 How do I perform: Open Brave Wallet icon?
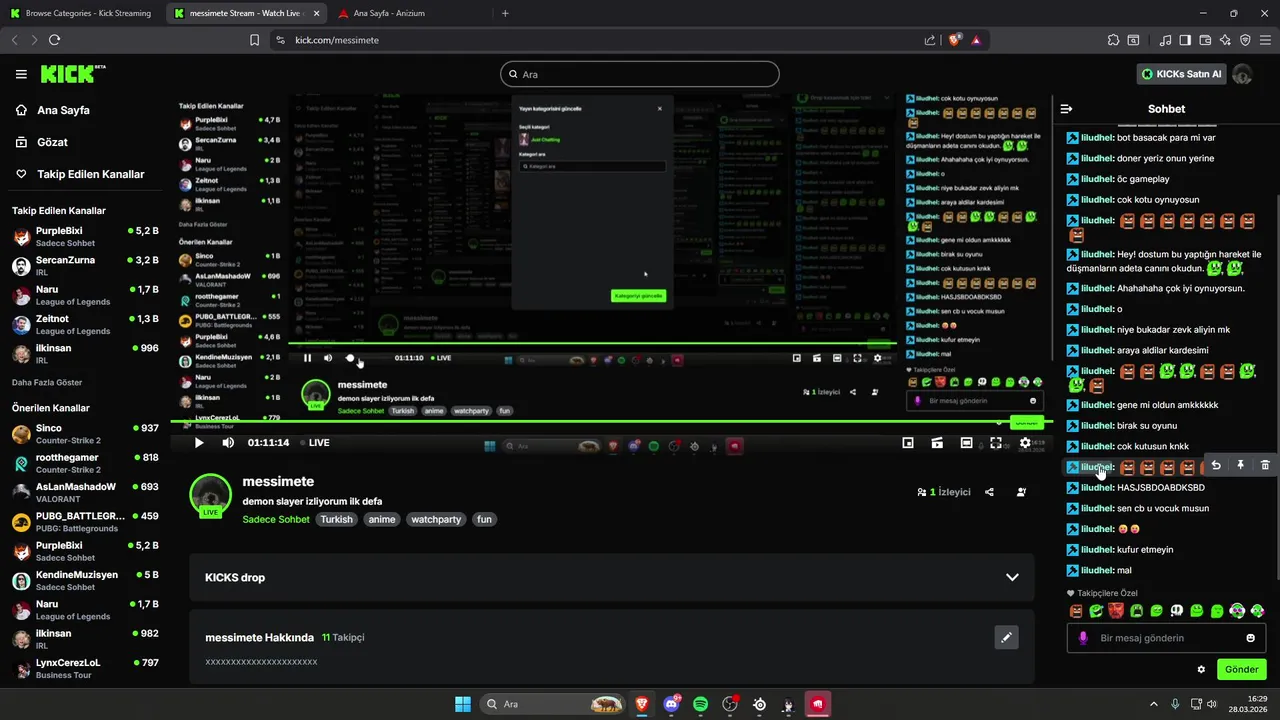1205,40
